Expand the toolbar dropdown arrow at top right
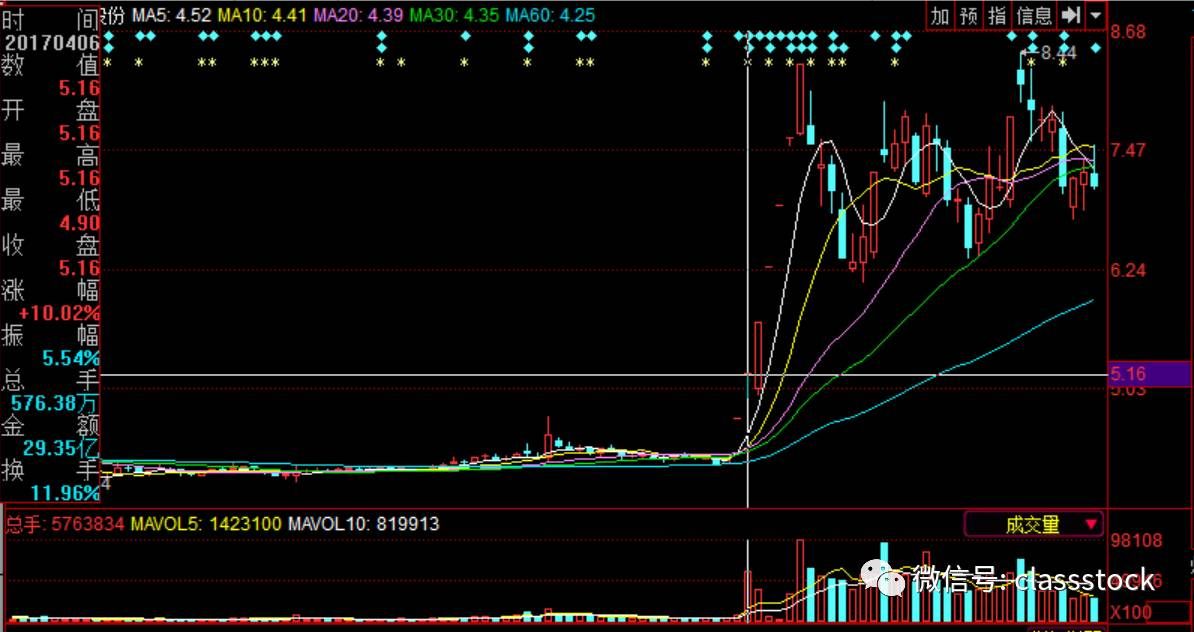Image resolution: width=1194 pixels, height=632 pixels. pos(1096,15)
